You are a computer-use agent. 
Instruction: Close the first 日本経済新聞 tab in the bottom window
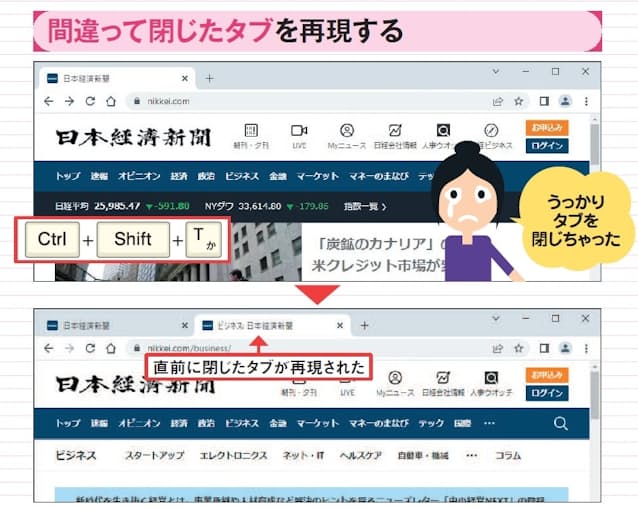(x=185, y=325)
